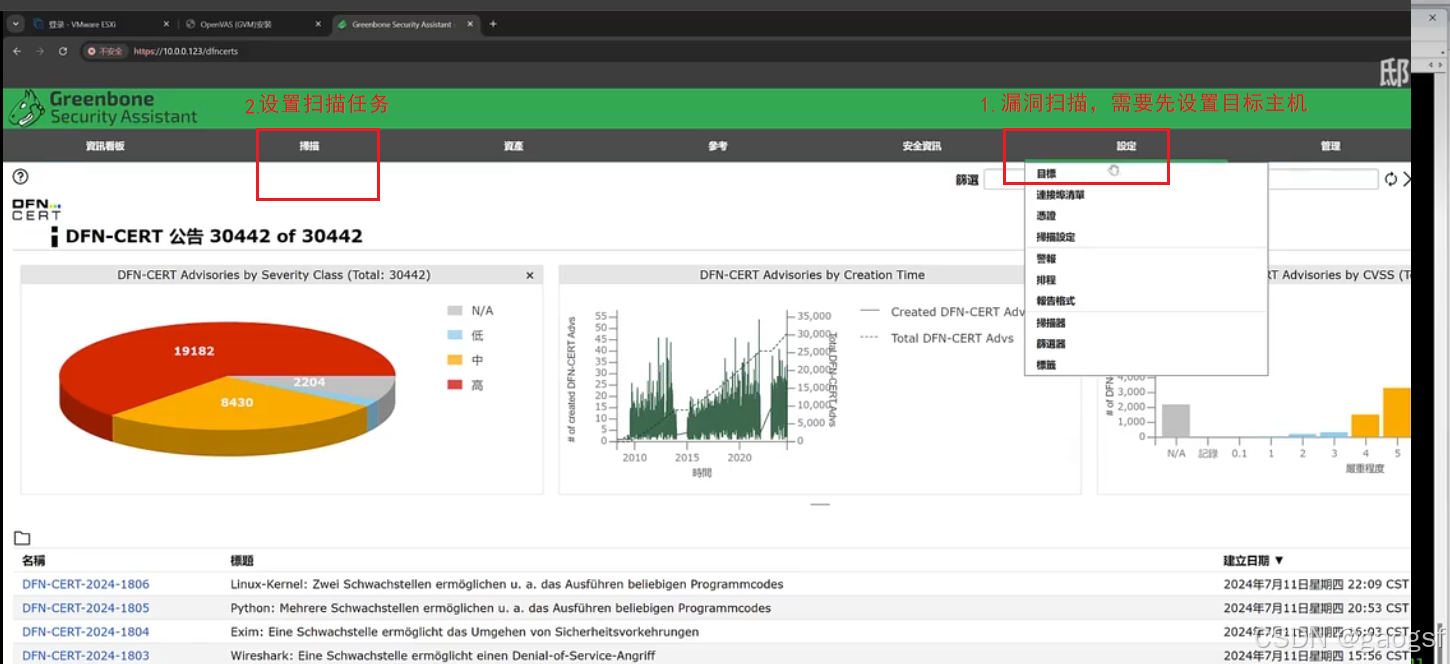Image resolution: width=1450 pixels, height=664 pixels.
Task: Open the 設定 menu
Action: [1126, 146]
